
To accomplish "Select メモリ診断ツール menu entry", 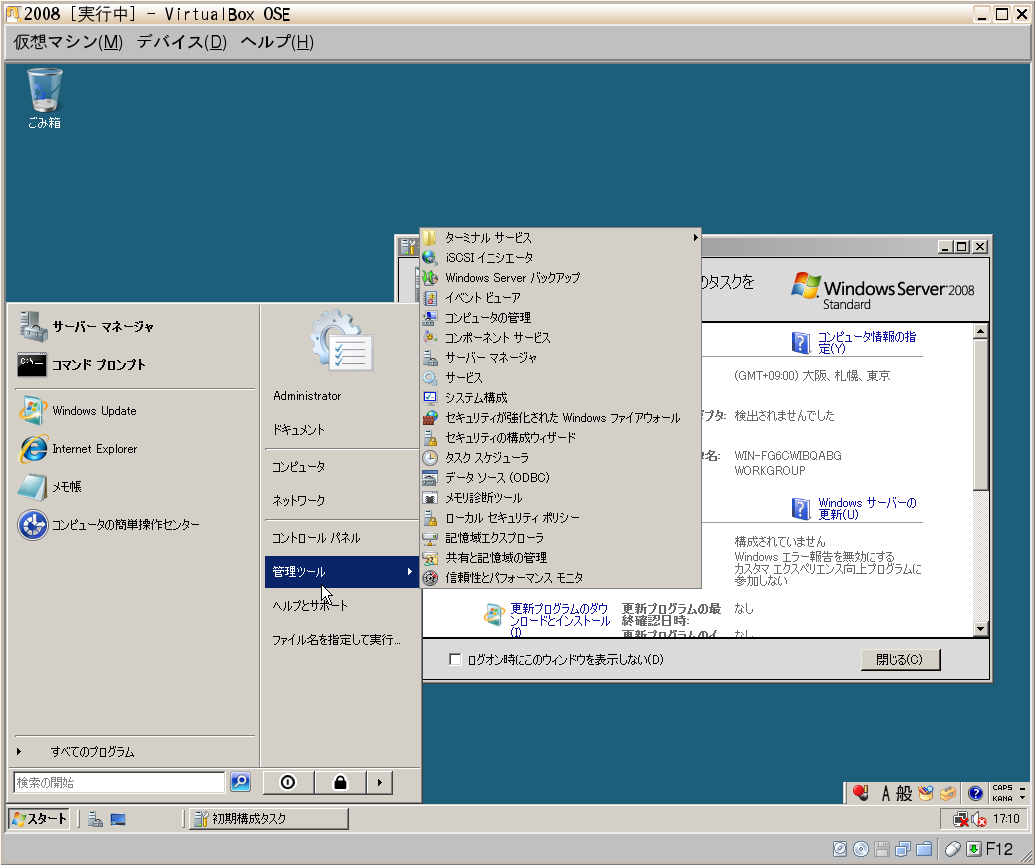I will pos(560,498).
